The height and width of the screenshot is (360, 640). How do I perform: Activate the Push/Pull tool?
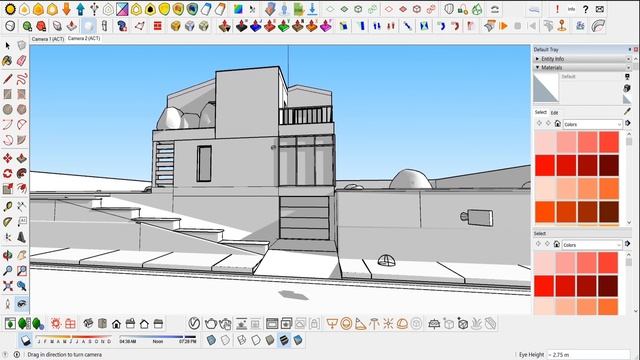click(x=22, y=158)
